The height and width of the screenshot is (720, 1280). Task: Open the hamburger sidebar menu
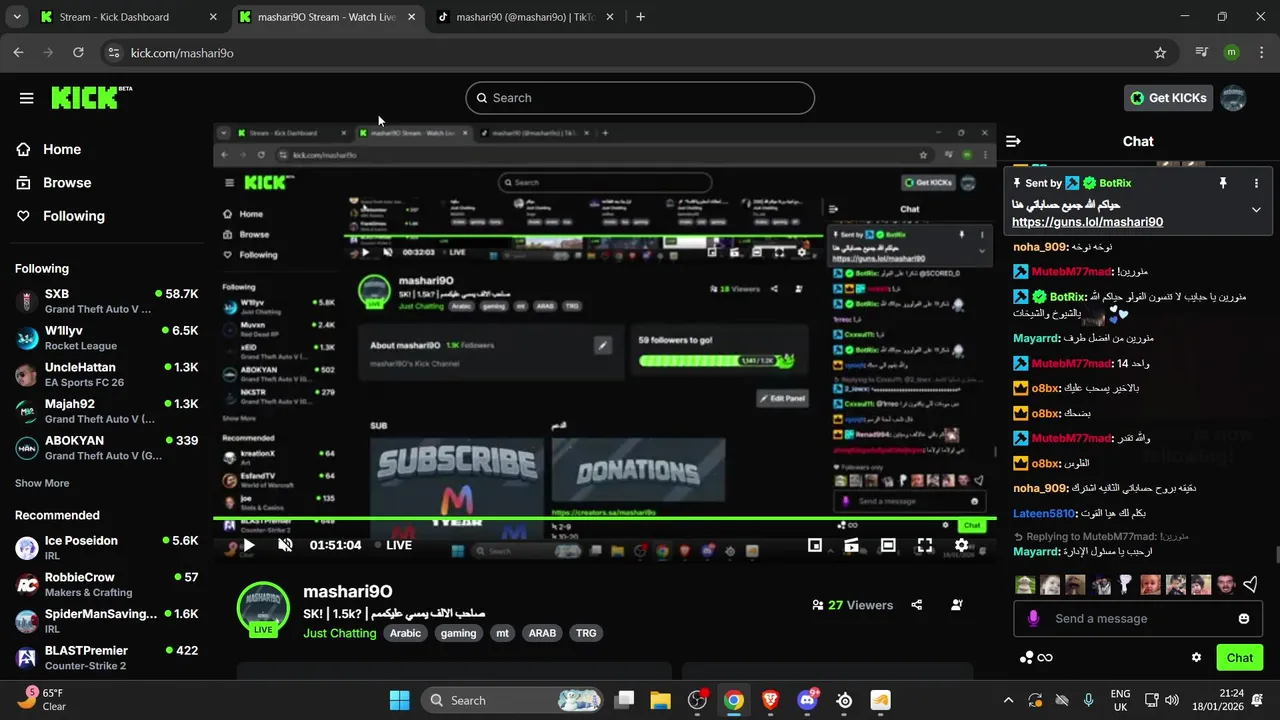point(27,98)
